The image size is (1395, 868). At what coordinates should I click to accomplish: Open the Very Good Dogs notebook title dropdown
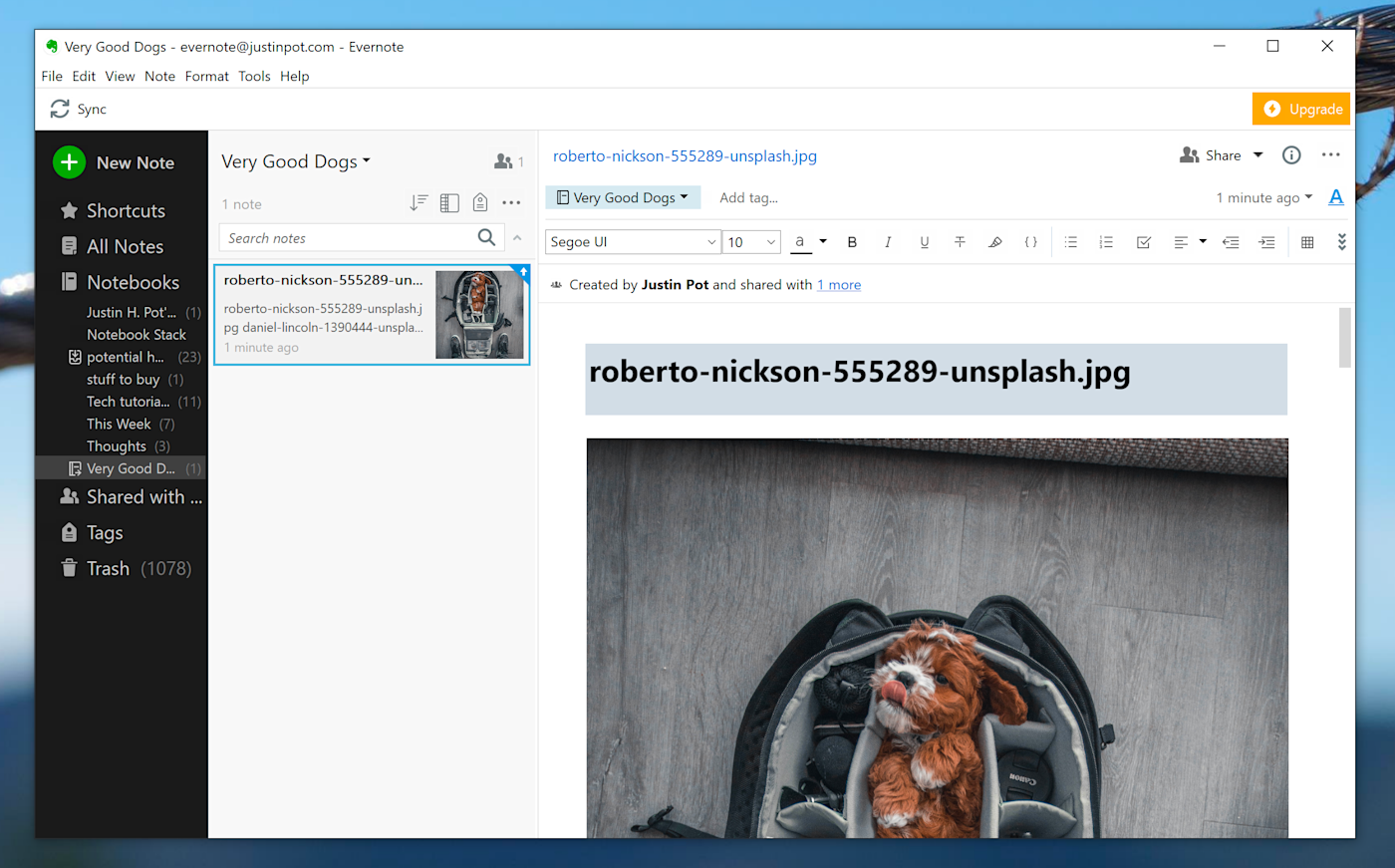[296, 161]
